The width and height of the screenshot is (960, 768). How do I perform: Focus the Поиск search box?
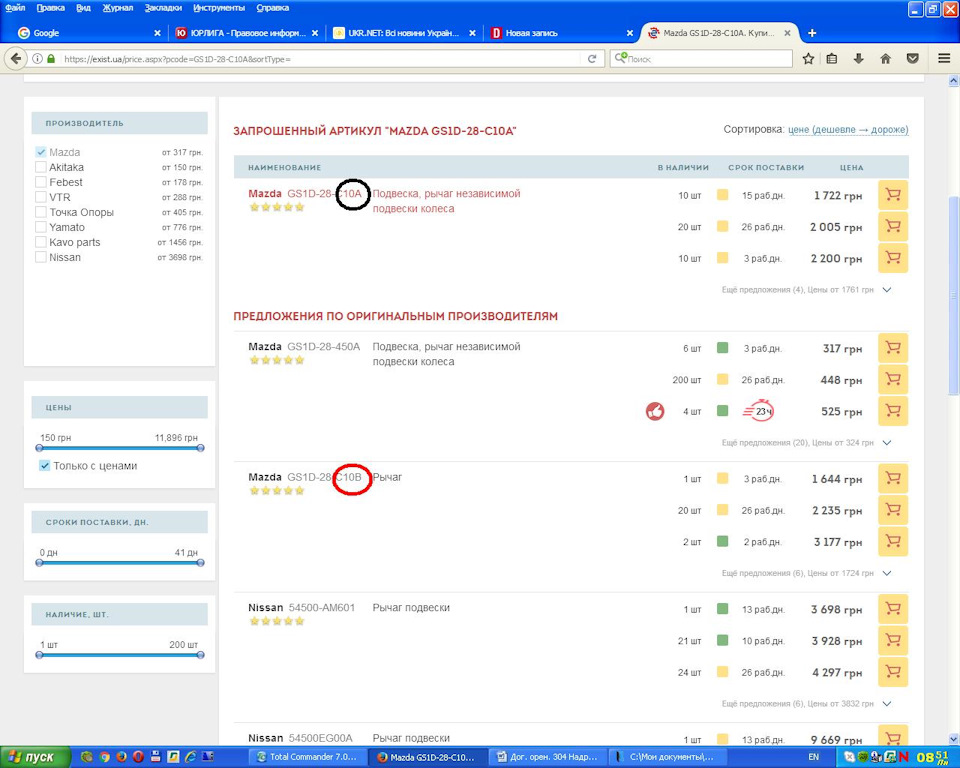point(701,59)
